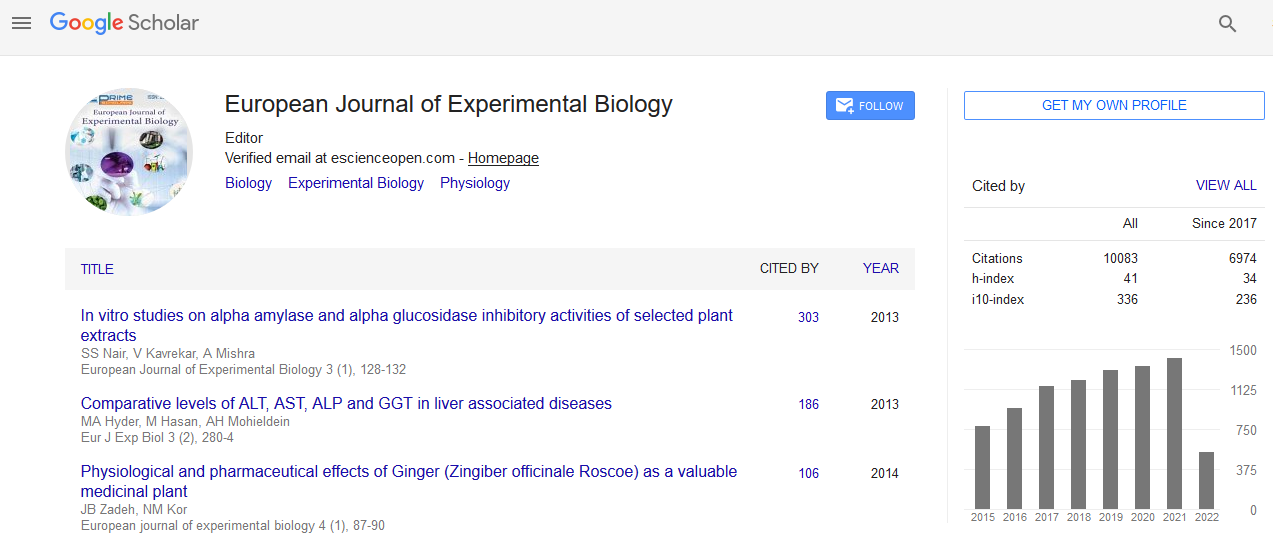The width and height of the screenshot is (1273, 541).
Task: Sort articles by Year column header
Action: pos(880,268)
